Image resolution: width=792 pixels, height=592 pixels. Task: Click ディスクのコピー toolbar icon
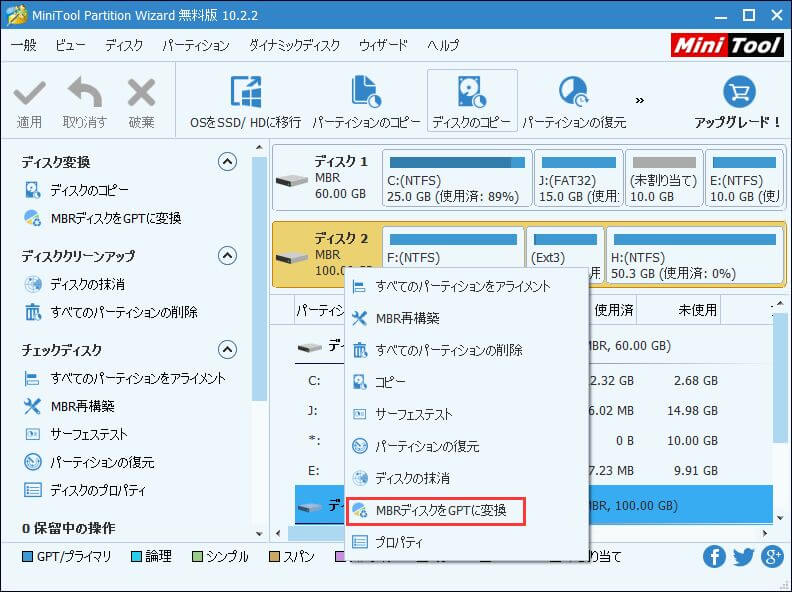pyautogui.click(x=471, y=94)
